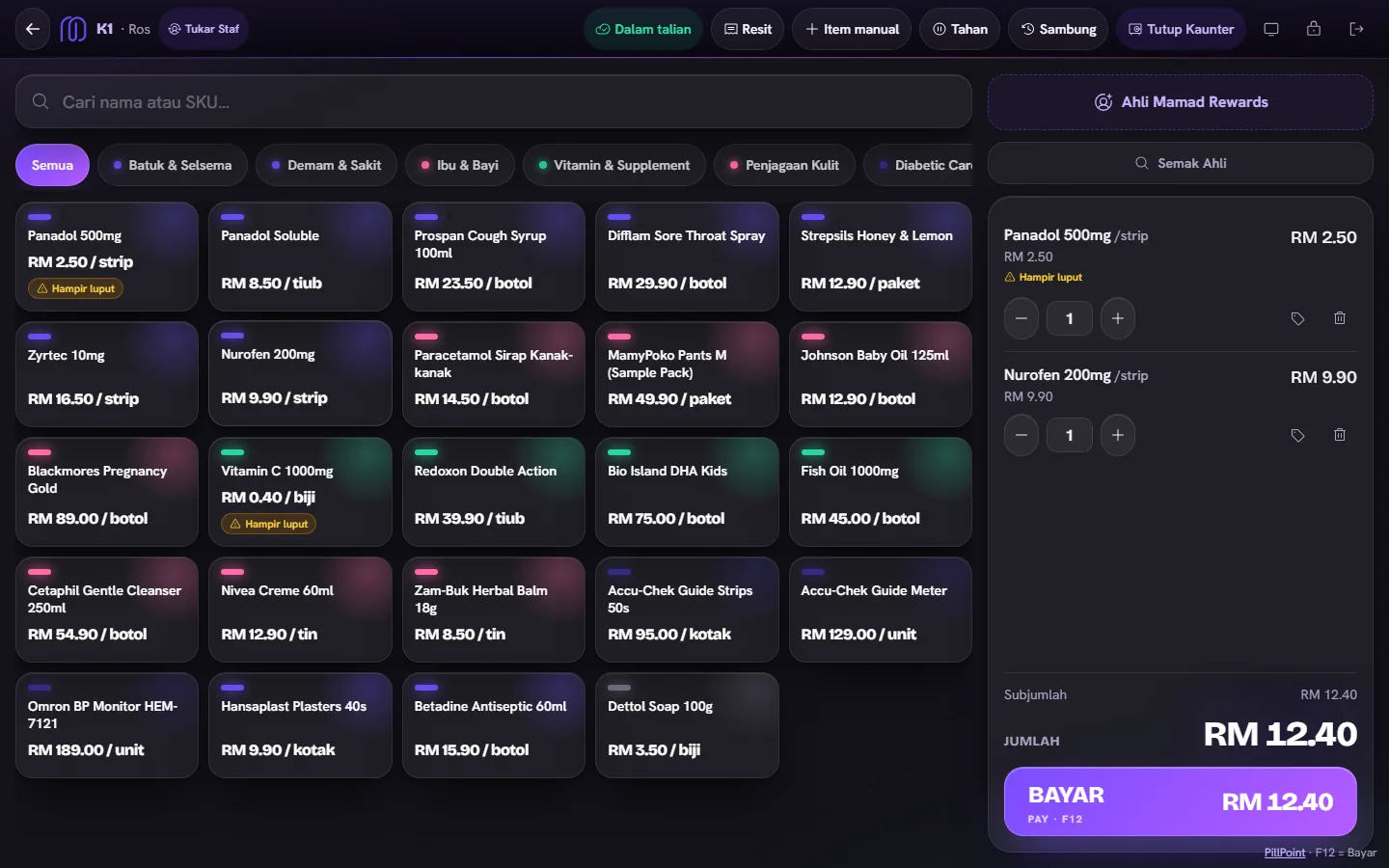Filter by Vitamin & Supplement category
Screen dimensions: 1389x868
click(613, 165)
